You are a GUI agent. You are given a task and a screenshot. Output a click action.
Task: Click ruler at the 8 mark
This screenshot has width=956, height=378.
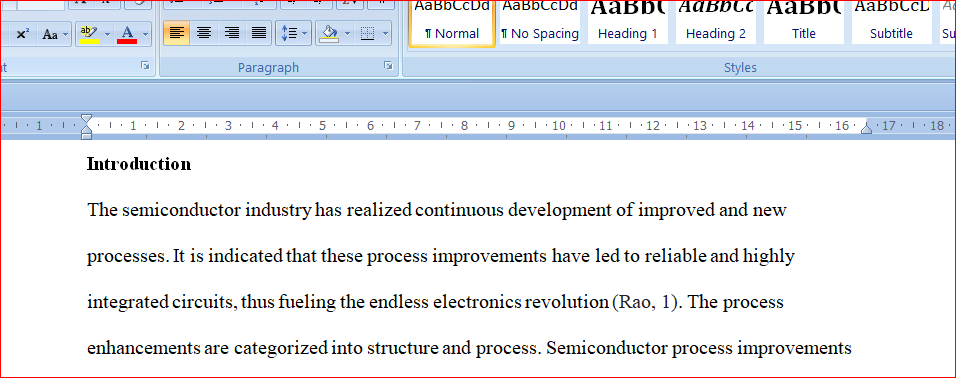(464, 126)
